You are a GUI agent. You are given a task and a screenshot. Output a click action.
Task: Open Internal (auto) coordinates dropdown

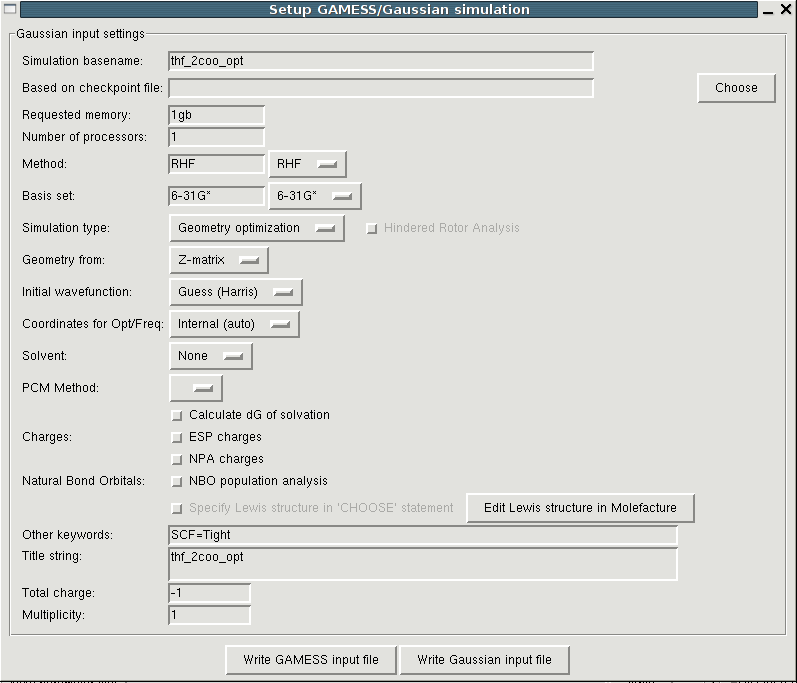click(234, 324)
